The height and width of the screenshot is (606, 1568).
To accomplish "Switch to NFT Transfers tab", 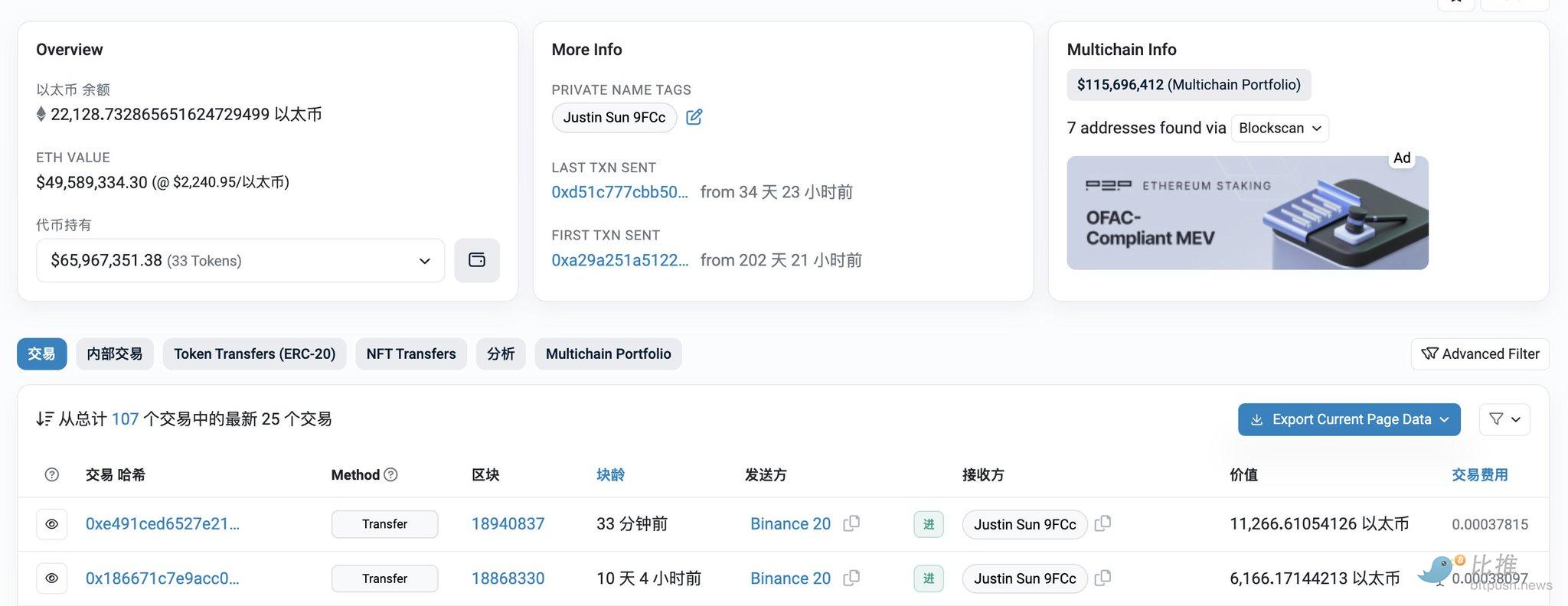I will (x=410, y=353).
